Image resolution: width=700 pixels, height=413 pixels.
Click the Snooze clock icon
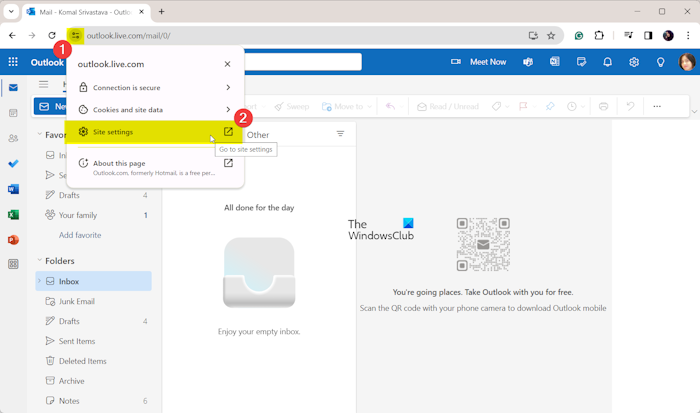[571, 106]
